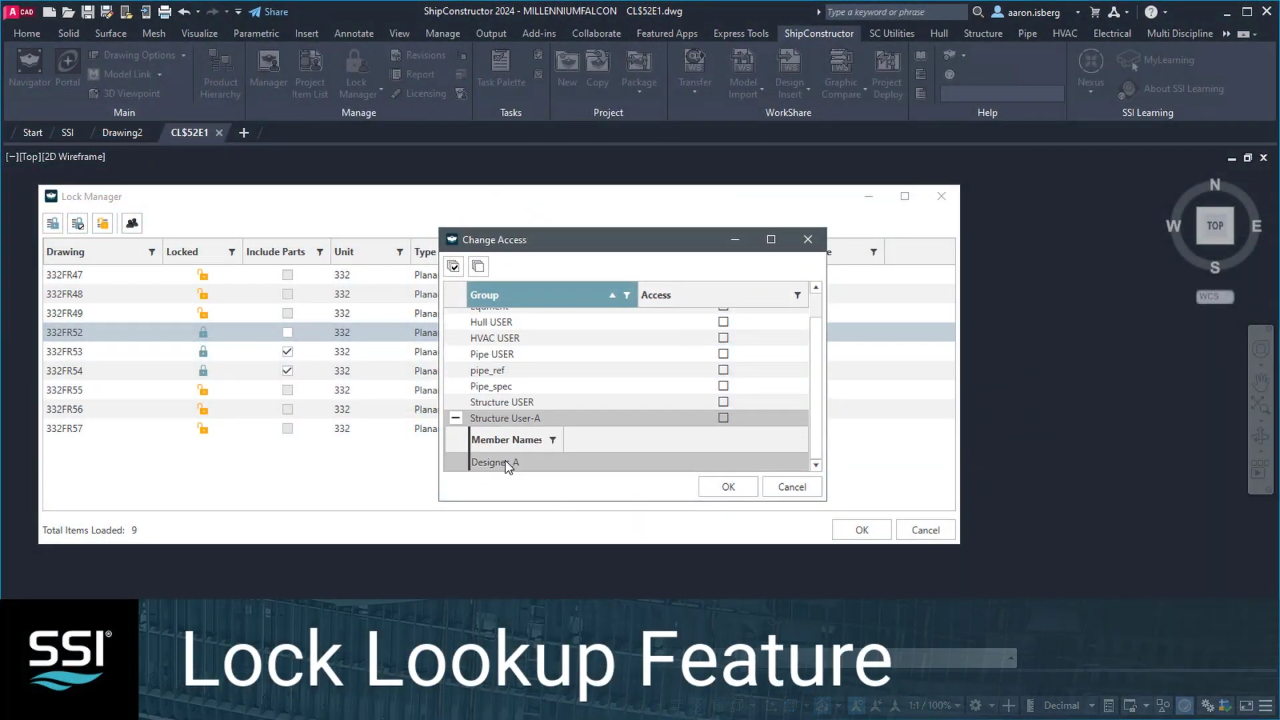Click the uncheck-all icon in Change Access toolbar
The width and height of the screenshot is (1280, 720).
pos(478,266)
